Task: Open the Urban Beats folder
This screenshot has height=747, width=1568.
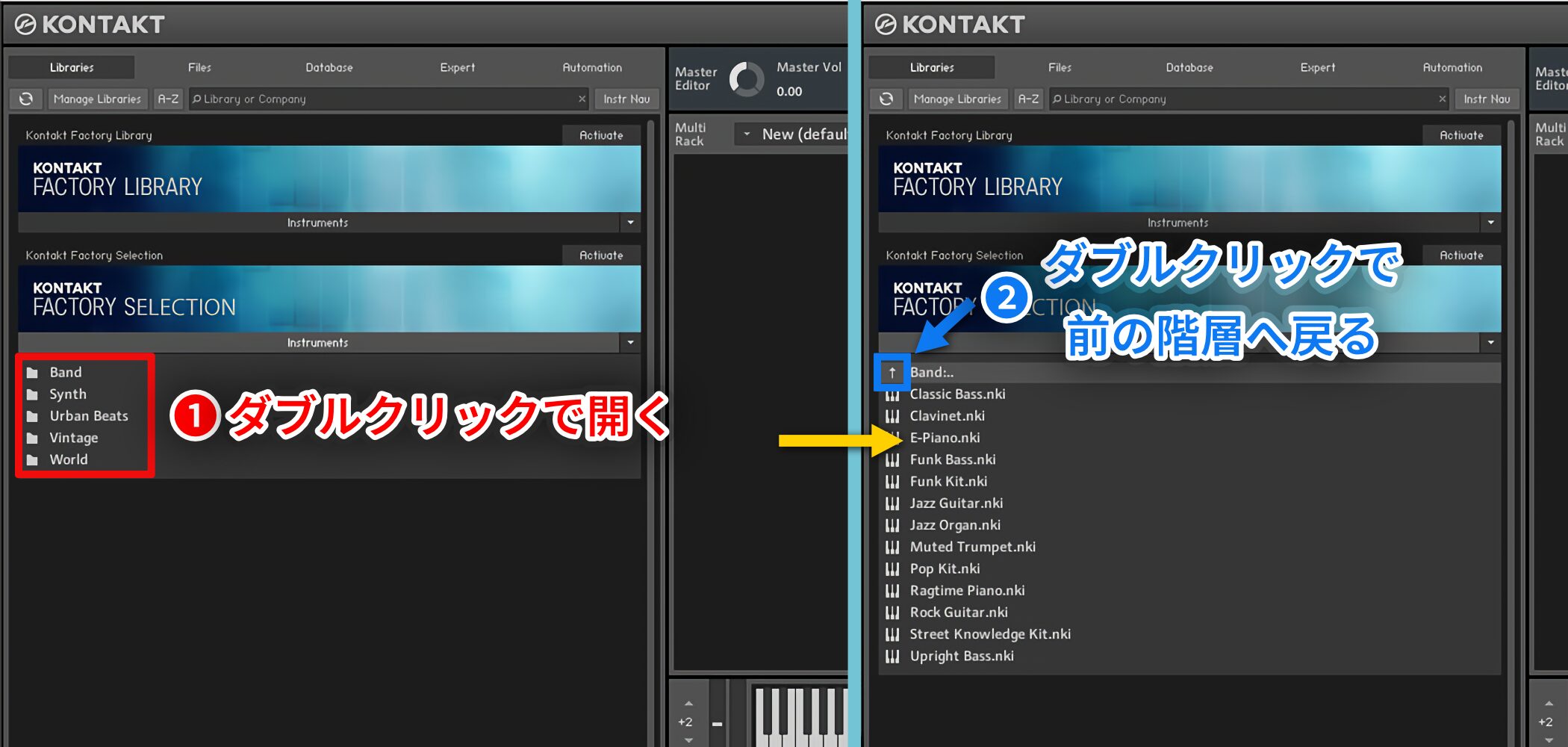Action: tap(89, 415)
